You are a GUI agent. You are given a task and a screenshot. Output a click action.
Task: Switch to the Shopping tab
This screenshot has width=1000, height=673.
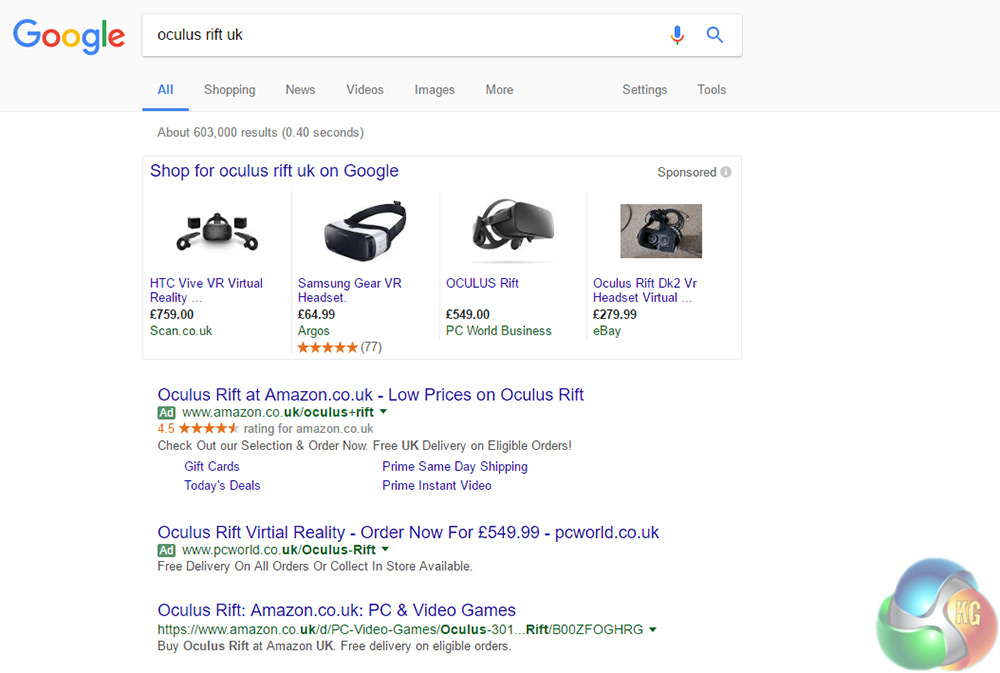[229, 89]
